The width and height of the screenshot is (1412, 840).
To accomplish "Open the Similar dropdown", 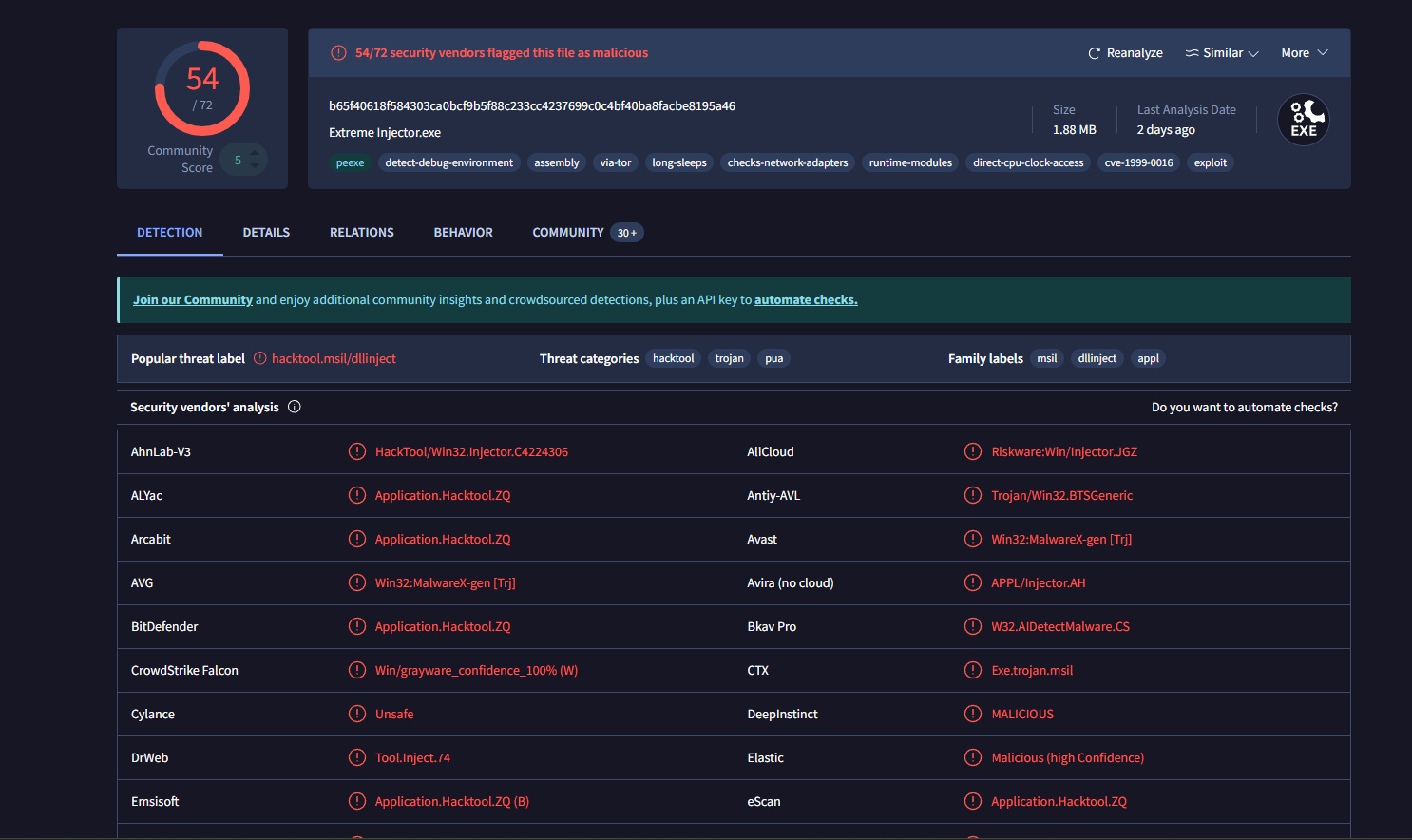I will pyautogui.click(x=1222, y=53).
